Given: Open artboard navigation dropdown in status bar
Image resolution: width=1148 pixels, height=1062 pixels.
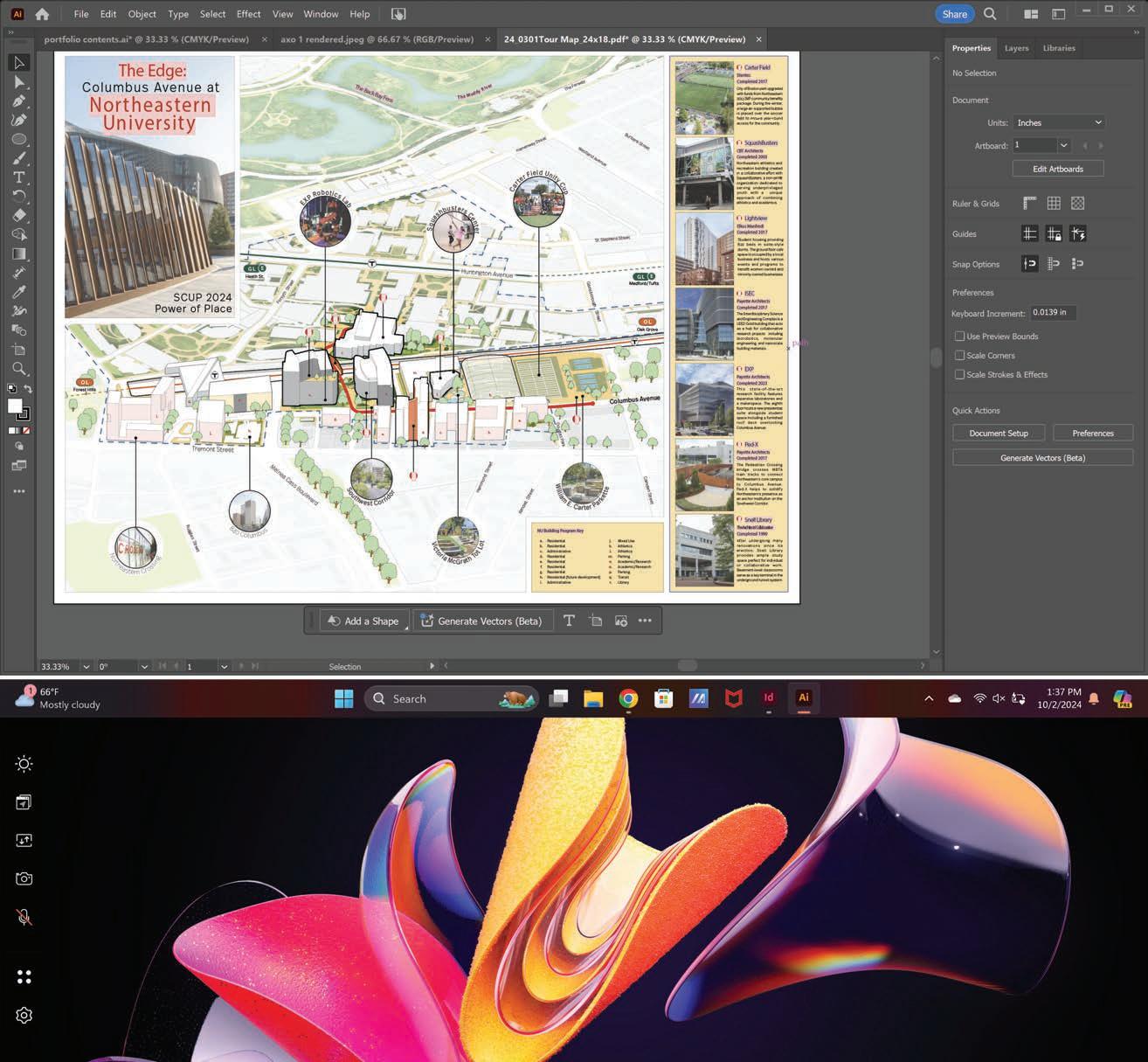Looking at the screenshot, I should 224,666.
